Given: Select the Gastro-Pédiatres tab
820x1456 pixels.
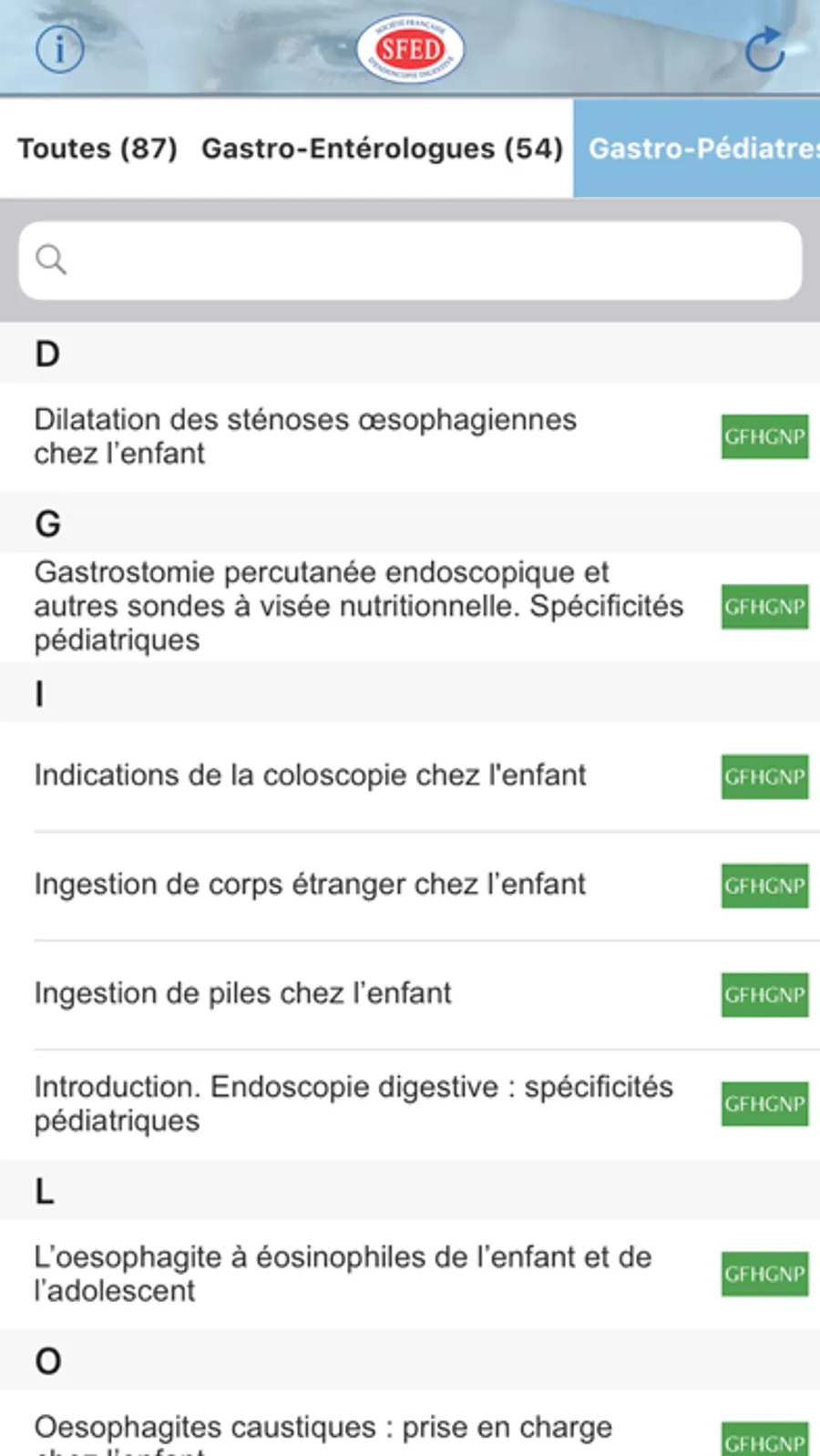Looking at the screenshot, I should click(x=702, y=149).
